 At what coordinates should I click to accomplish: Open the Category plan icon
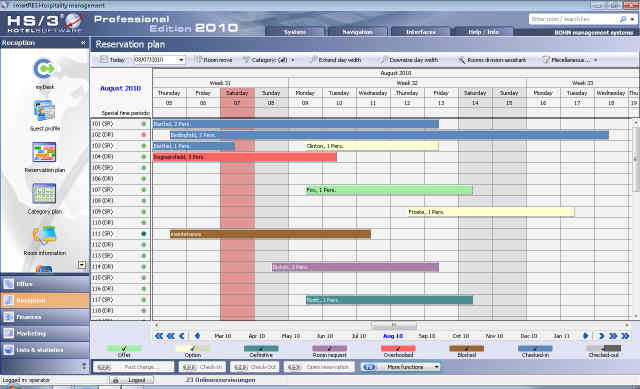pos(44,193)
